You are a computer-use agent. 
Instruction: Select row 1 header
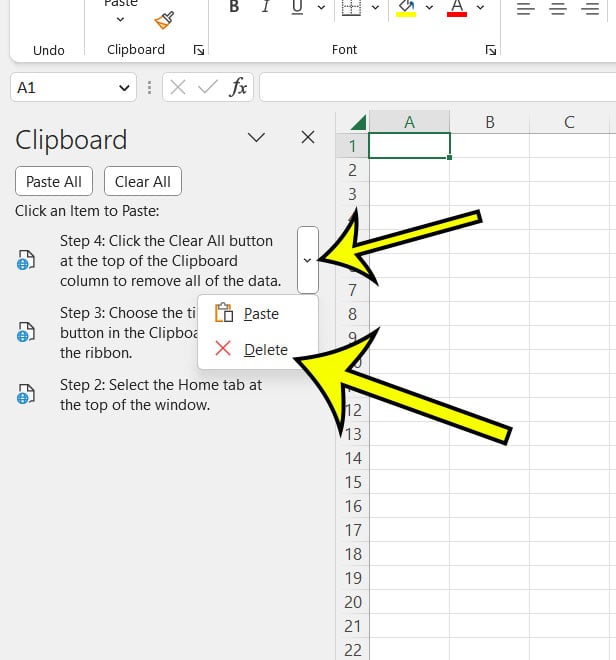coord(352,146)
